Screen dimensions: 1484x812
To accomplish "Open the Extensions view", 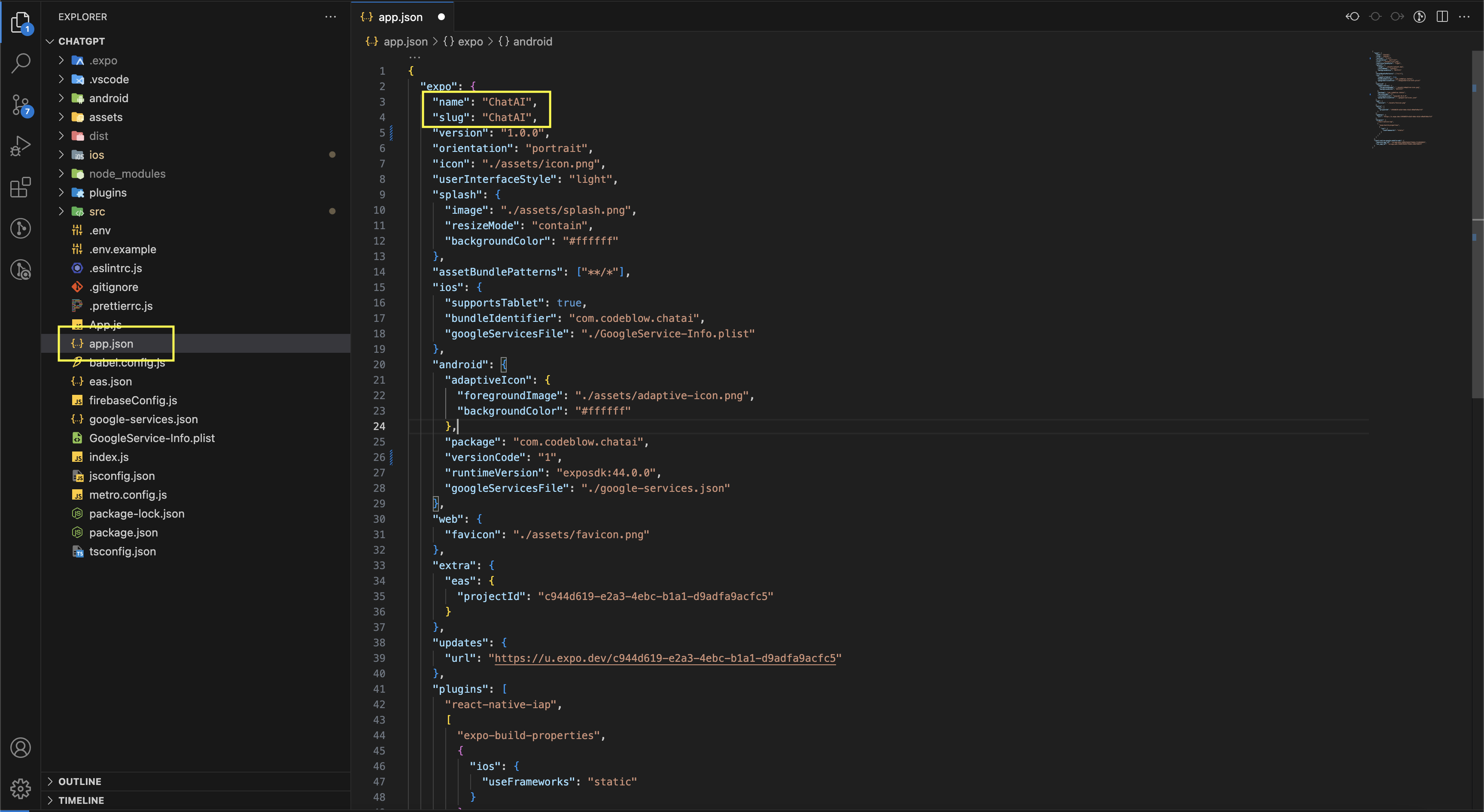I will (x=21, y=187).
